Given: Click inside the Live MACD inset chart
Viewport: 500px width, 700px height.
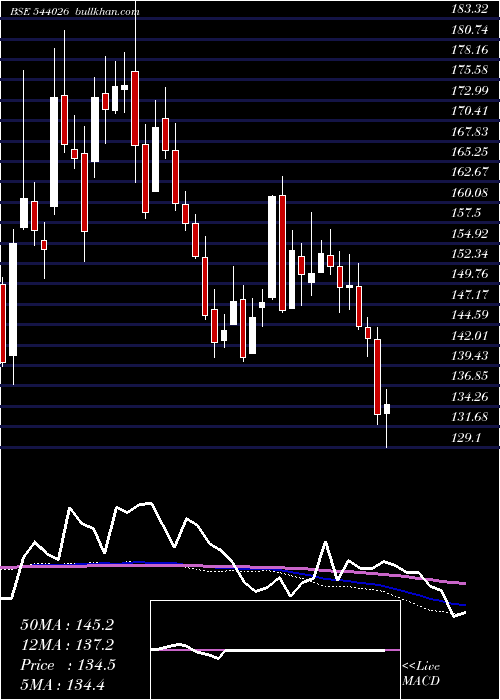Looking at the screenshot, I should click(x=275, y=650).
